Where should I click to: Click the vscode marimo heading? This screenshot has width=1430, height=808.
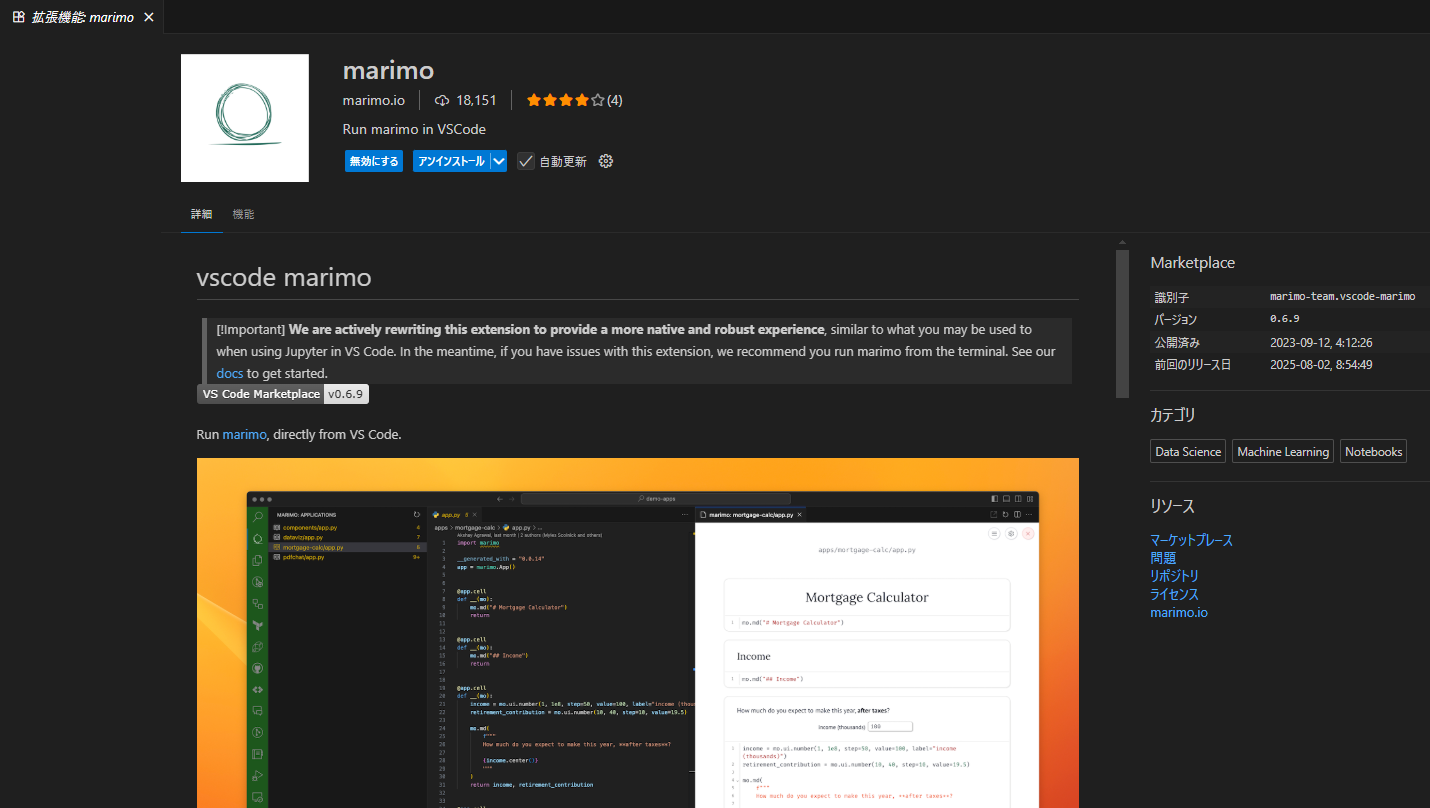[284, 277]
